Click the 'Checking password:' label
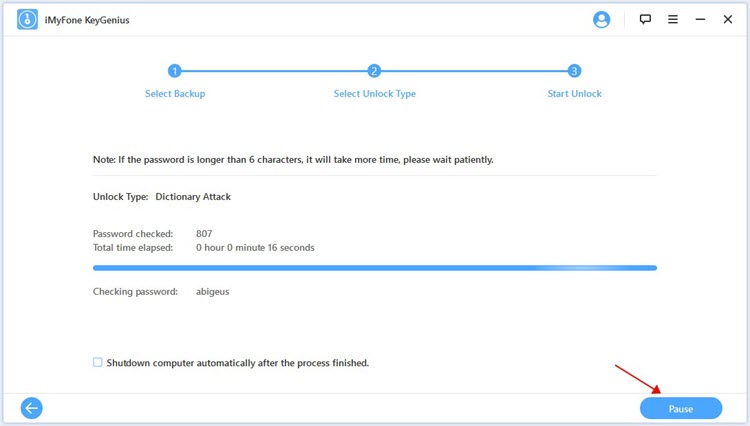 click(135, 292)
